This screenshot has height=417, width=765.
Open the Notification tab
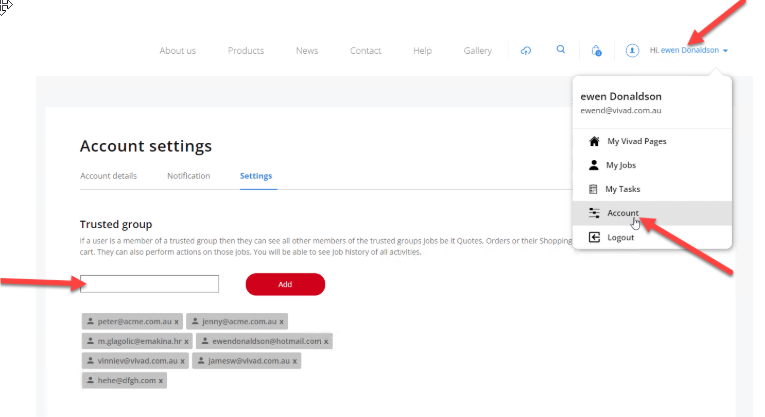point(188,176)
